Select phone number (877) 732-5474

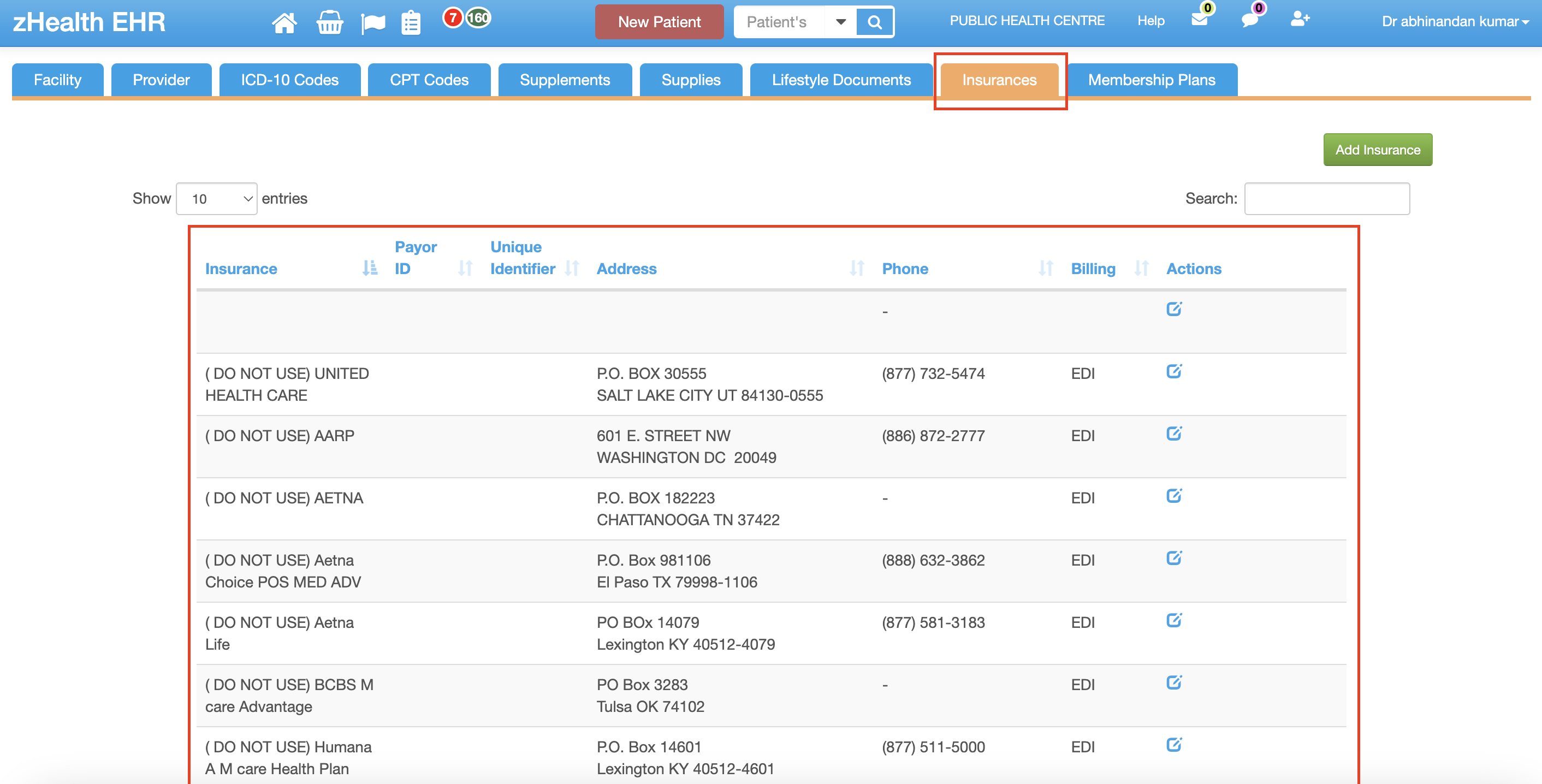click(933, 373)
